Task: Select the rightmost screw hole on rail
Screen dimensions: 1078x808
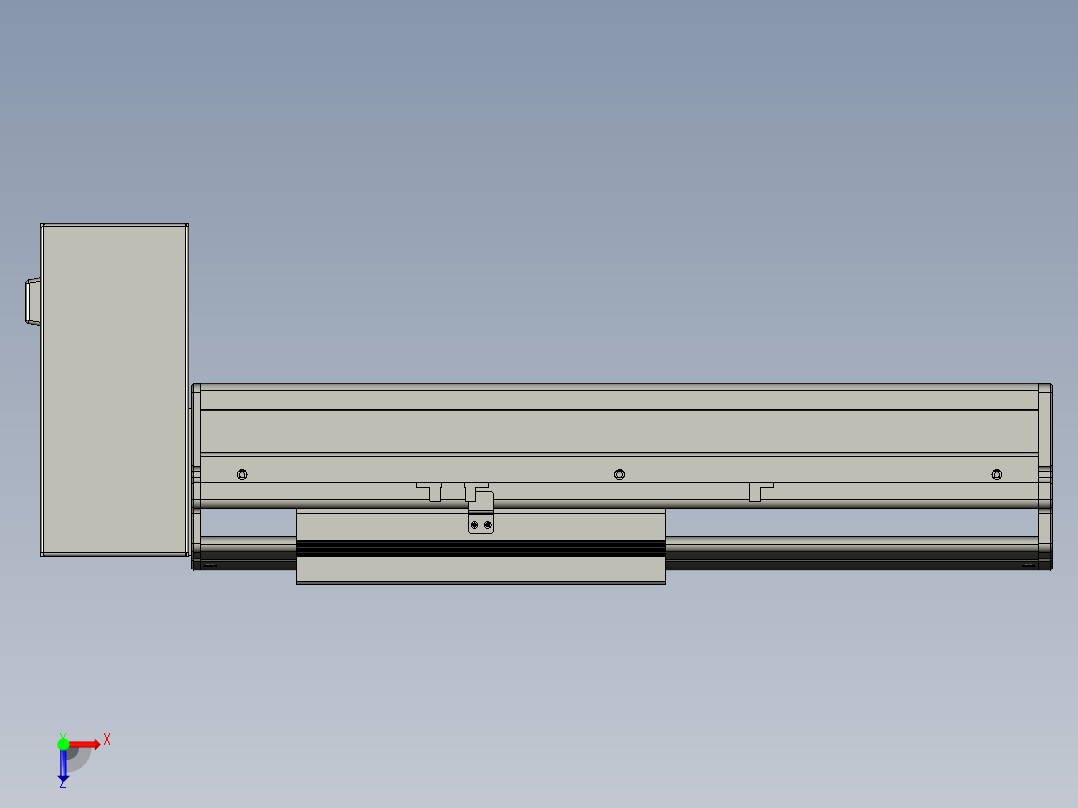Action: coord(997,474)
